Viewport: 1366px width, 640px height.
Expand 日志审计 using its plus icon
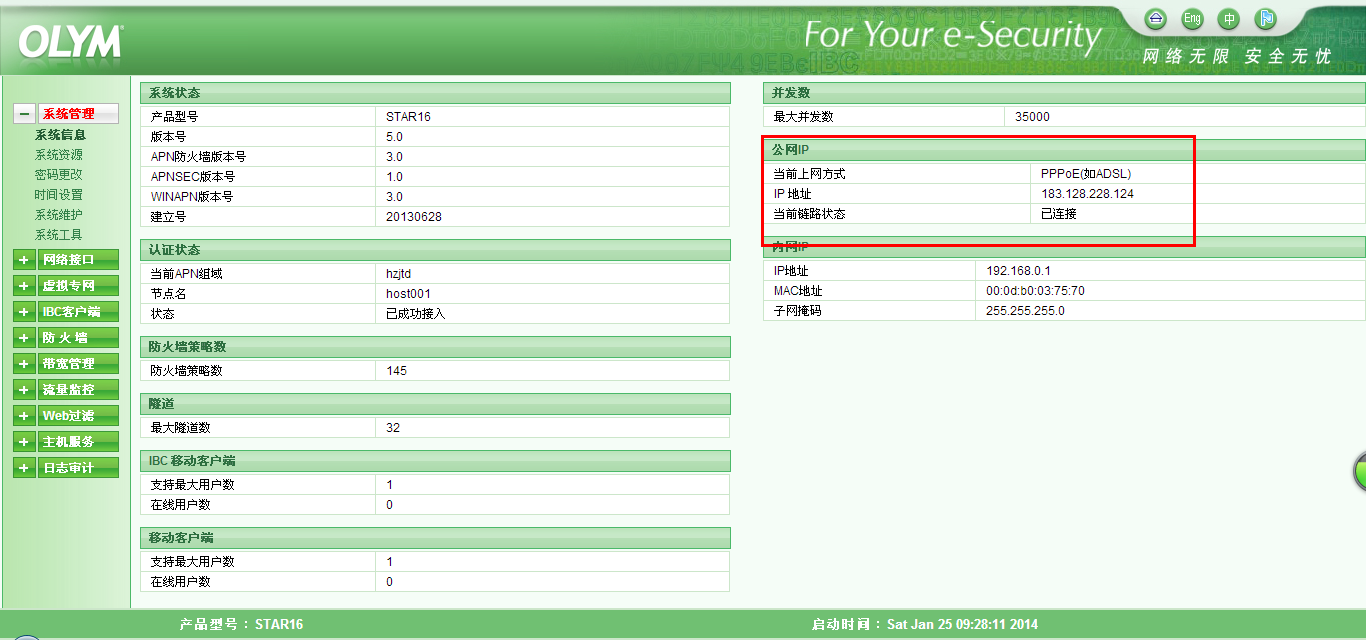tap(24, 468)
